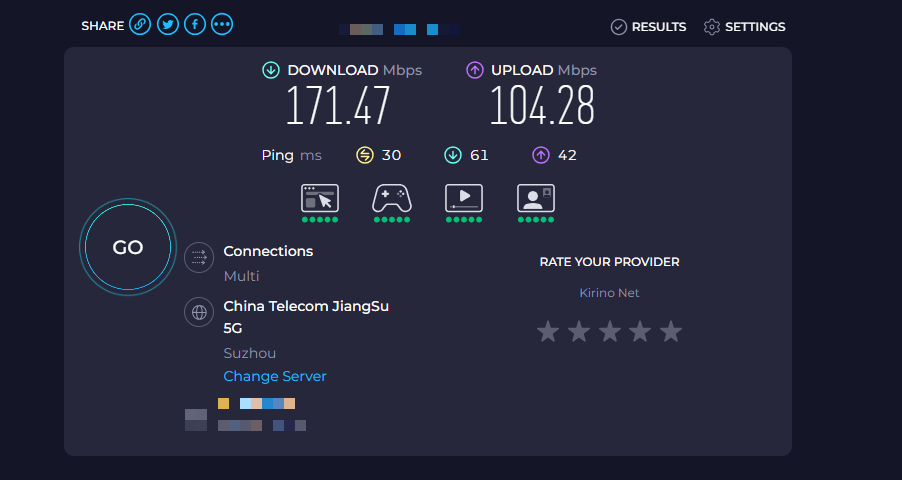Open the RESULTS page
902x480 pixels.
(649, 27)
